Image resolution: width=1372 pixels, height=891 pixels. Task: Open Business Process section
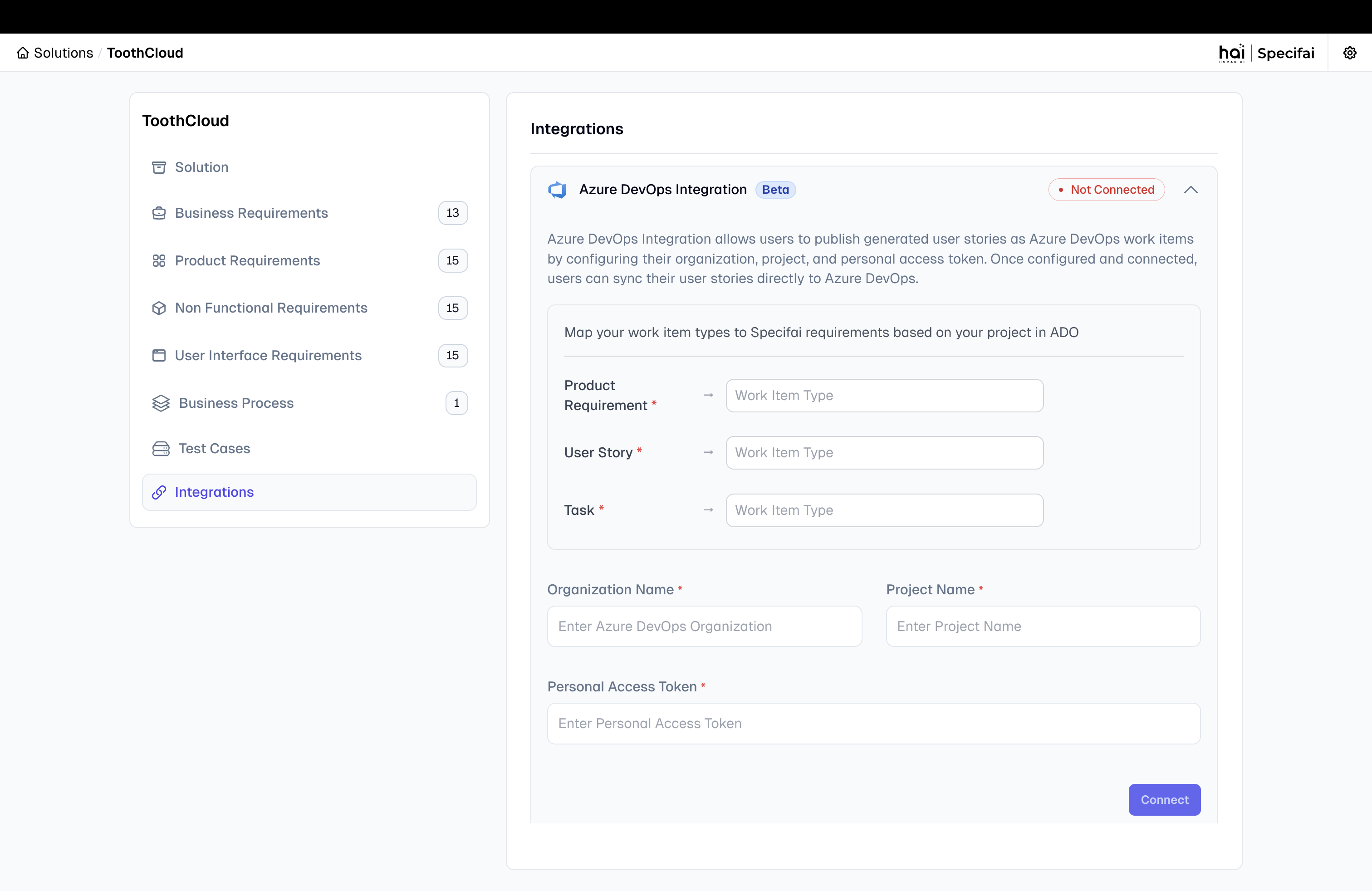pyautogui.click(x=309, y=403)
